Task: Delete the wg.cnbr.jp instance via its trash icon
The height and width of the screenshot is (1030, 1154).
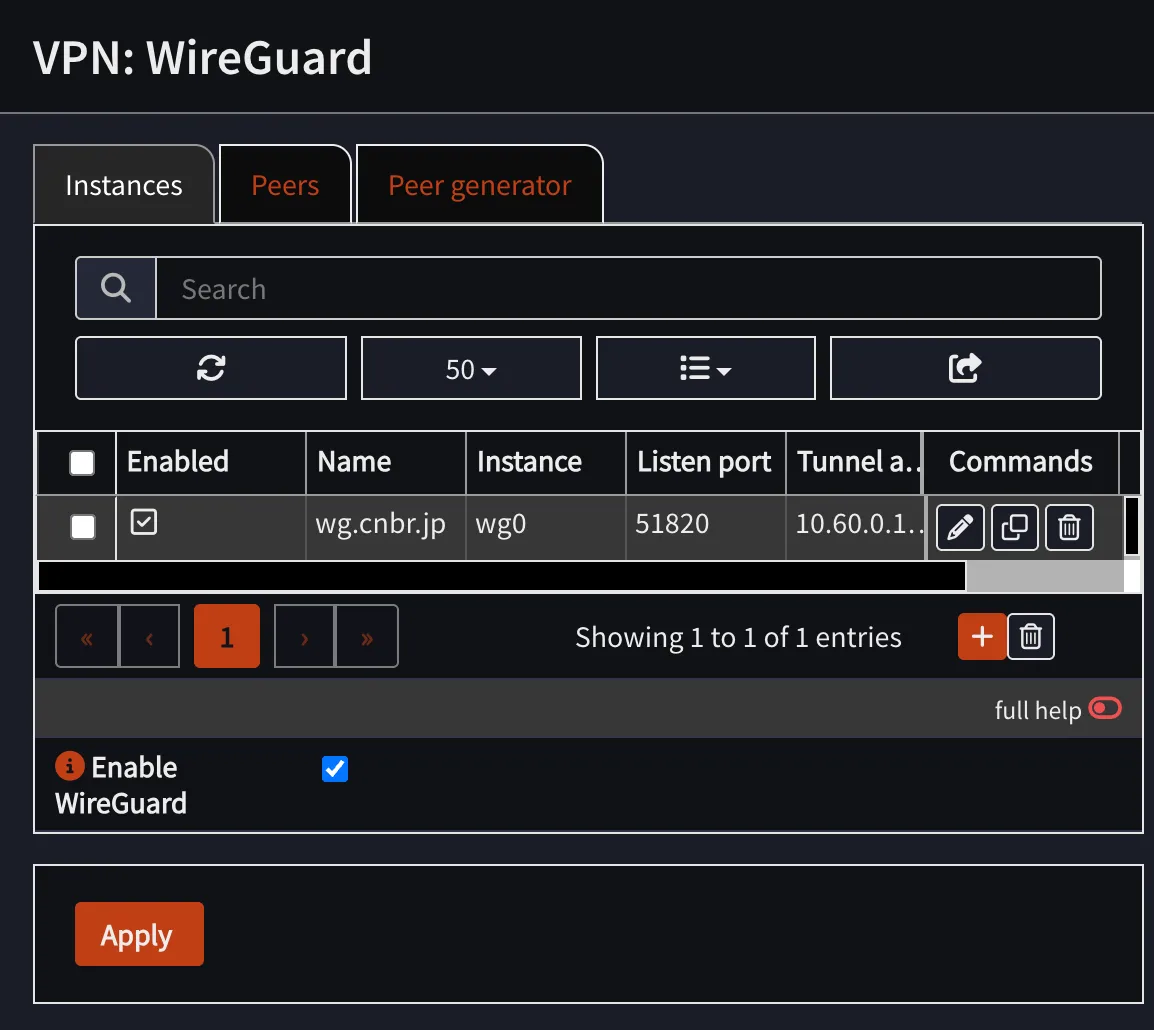Action: 1069,527
